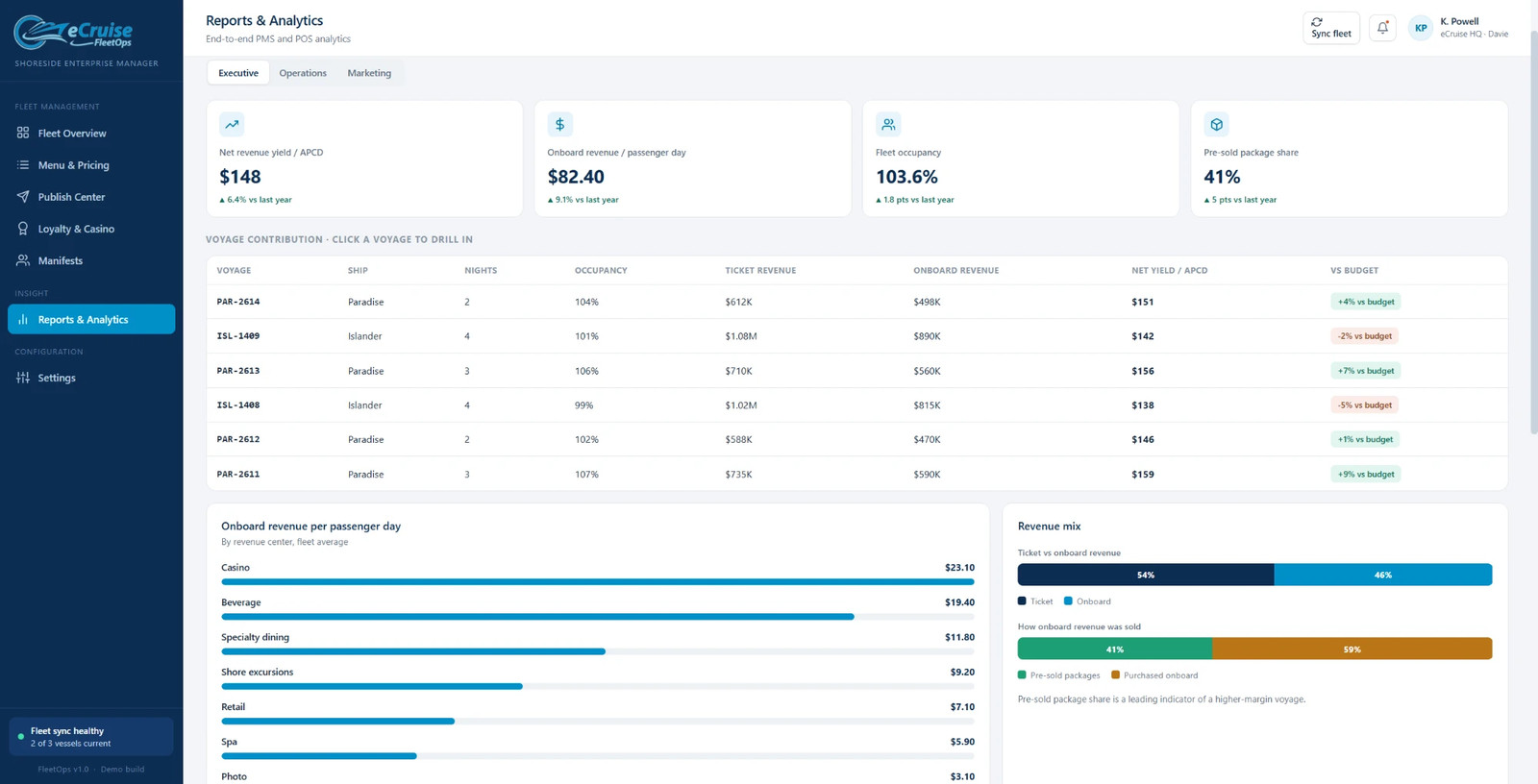Screen dimensions: 1538x784
Task: Click the Menu & Pricing list icon
Action: point(23,164)
